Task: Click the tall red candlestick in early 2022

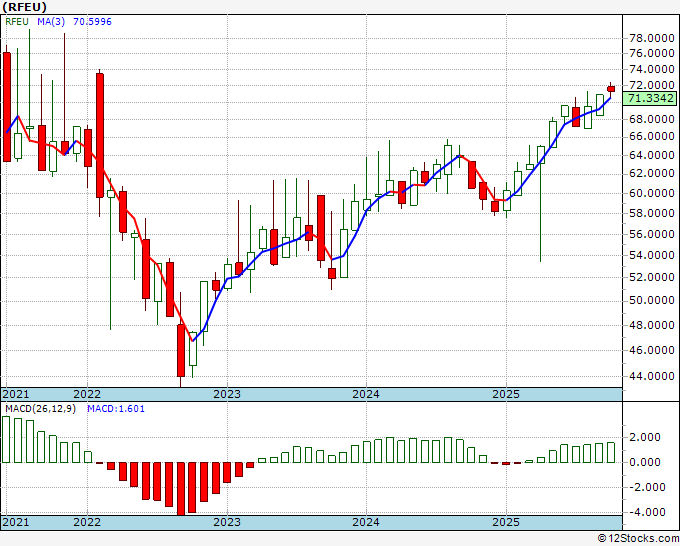Action: [x=100, y=135]
